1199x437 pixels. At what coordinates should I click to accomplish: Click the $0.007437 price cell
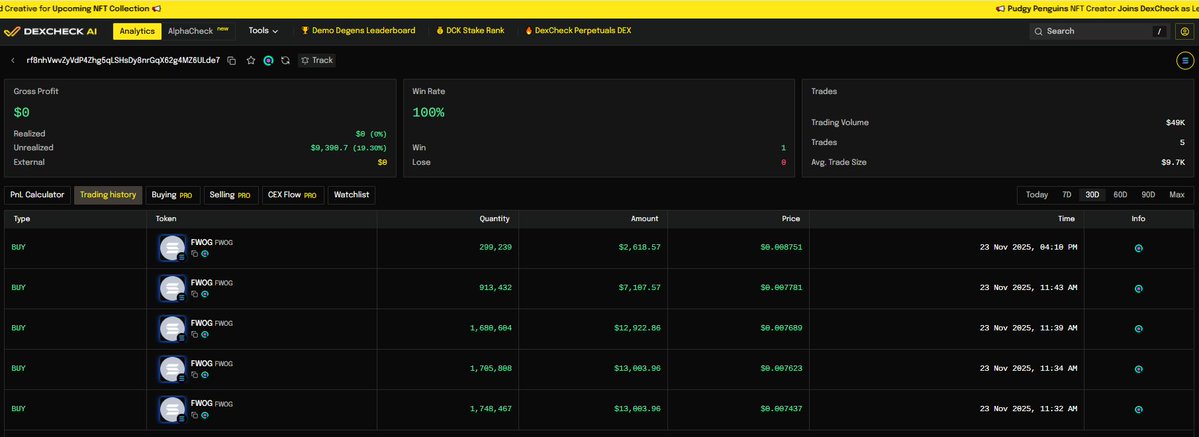[x=781, y=409]
